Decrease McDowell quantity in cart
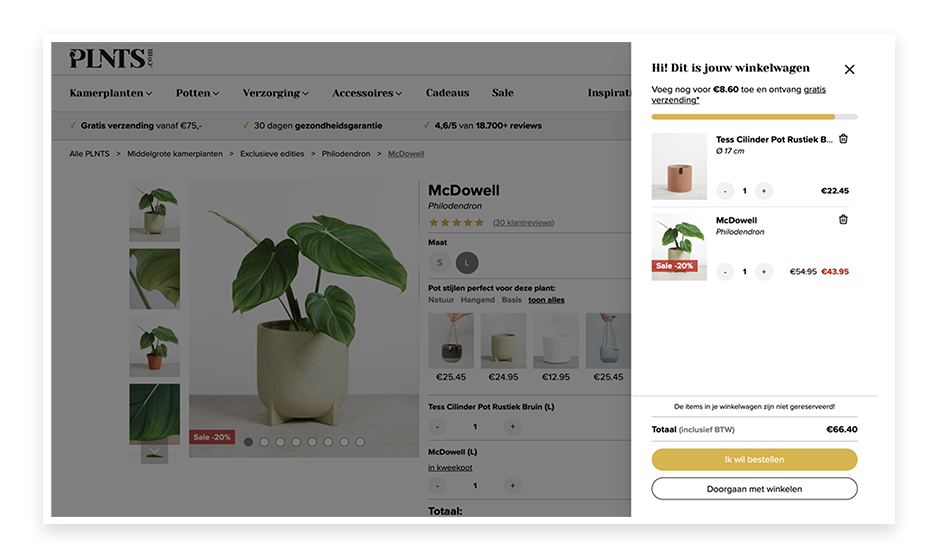This screenshot has height=557, width=938. pos(725,272)
